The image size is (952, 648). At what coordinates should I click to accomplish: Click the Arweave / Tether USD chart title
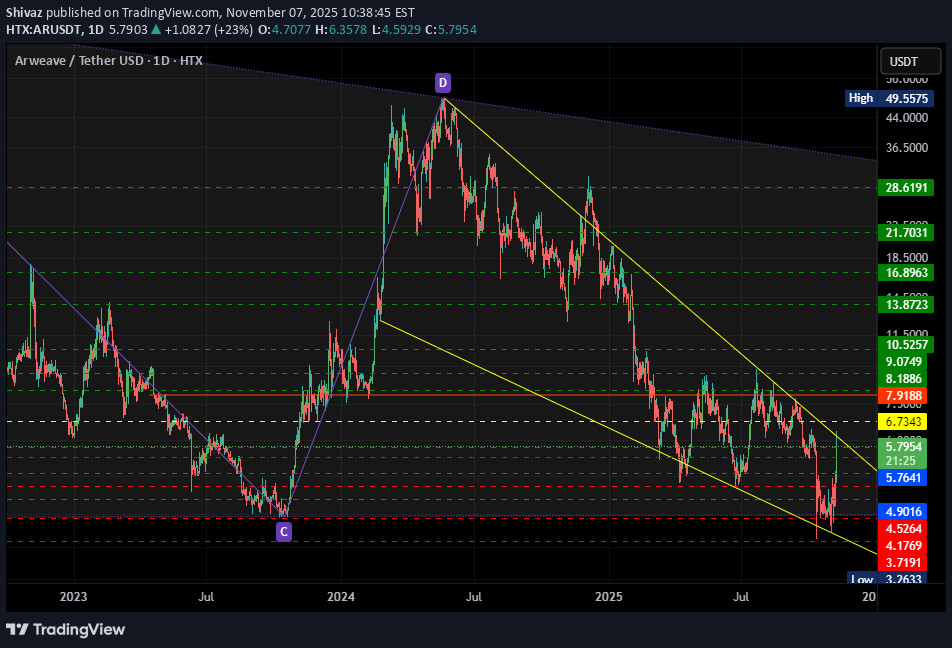click(x=108, y=61)
